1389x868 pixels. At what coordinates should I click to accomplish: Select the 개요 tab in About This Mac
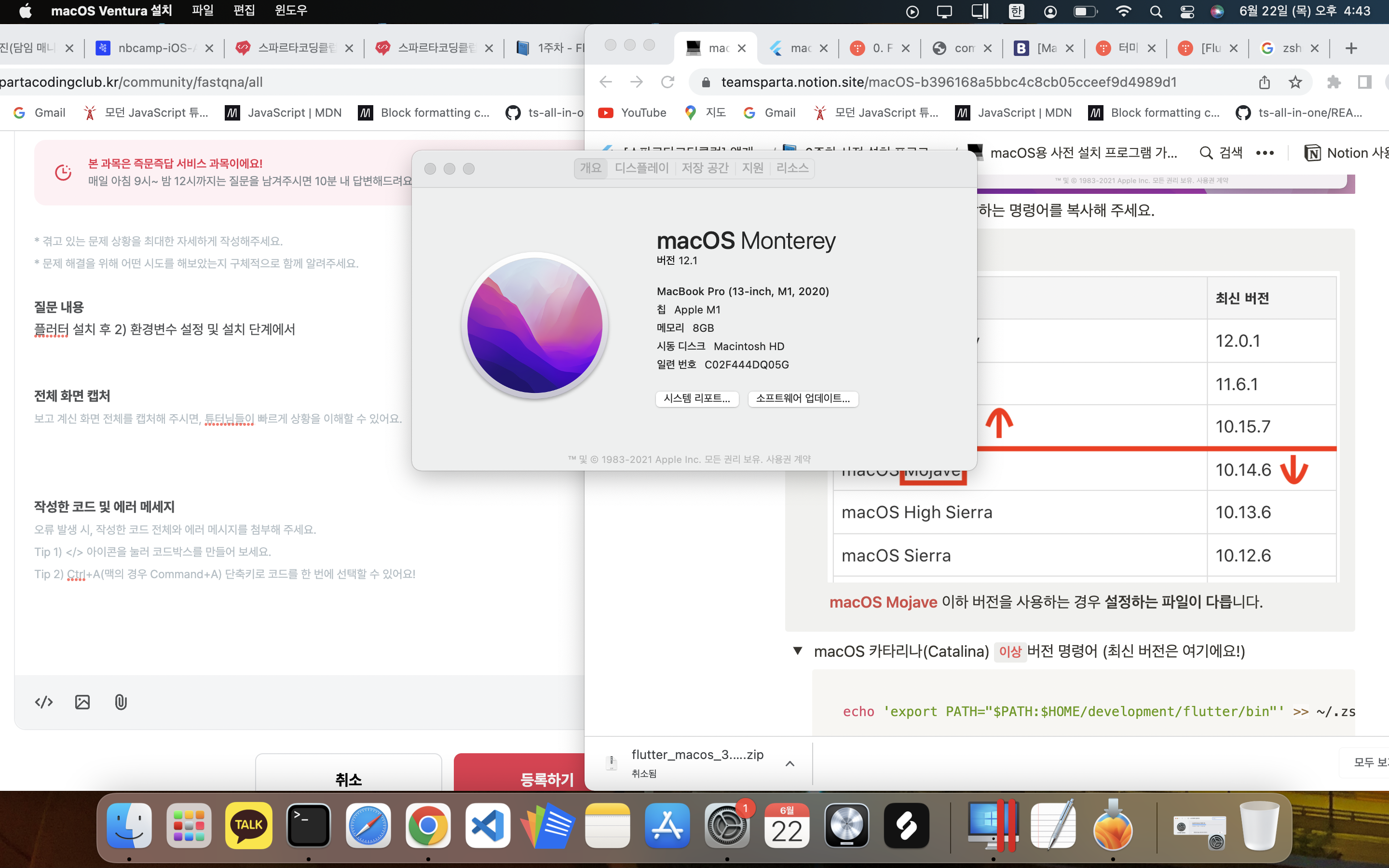tap(591, 168)
